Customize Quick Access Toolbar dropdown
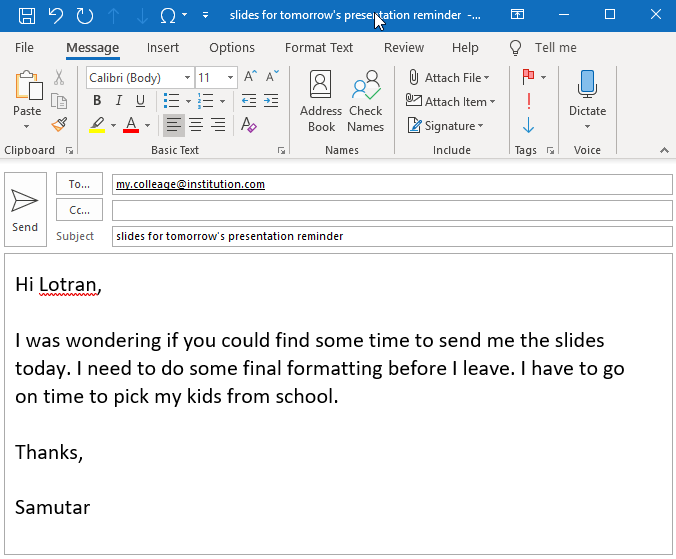 coord(205,16)
